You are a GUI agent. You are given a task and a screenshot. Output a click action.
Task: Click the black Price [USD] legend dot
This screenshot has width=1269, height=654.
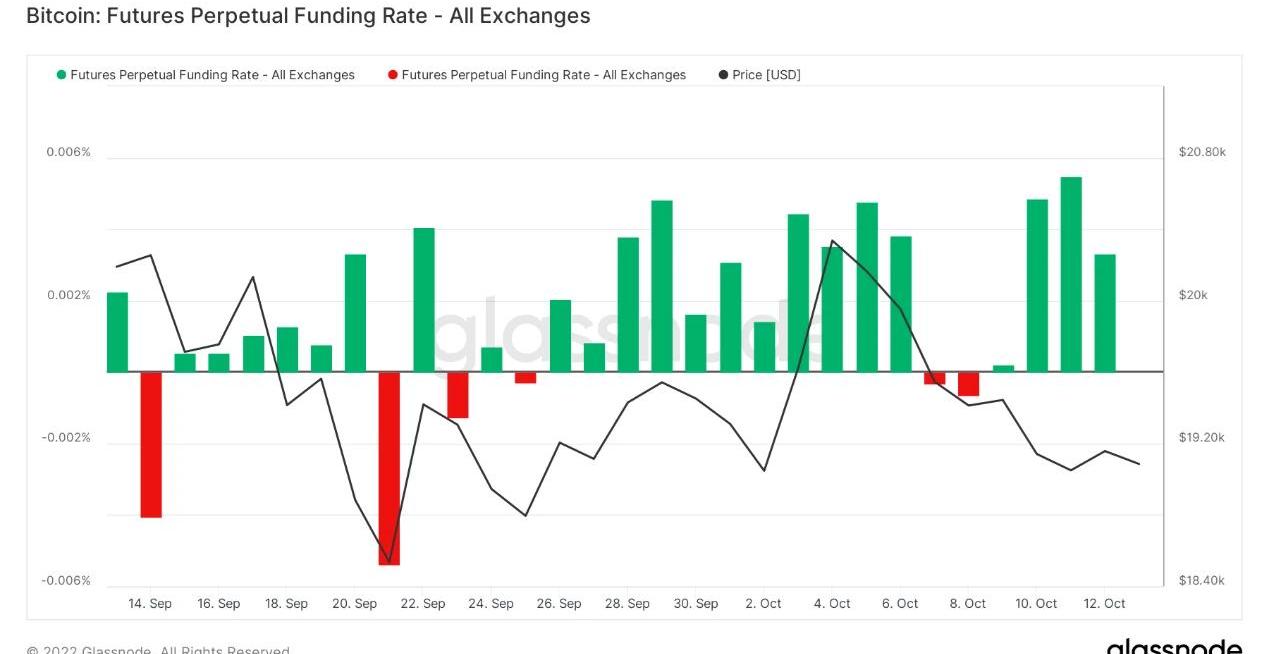pyautogui.click(x=723, y=75)
